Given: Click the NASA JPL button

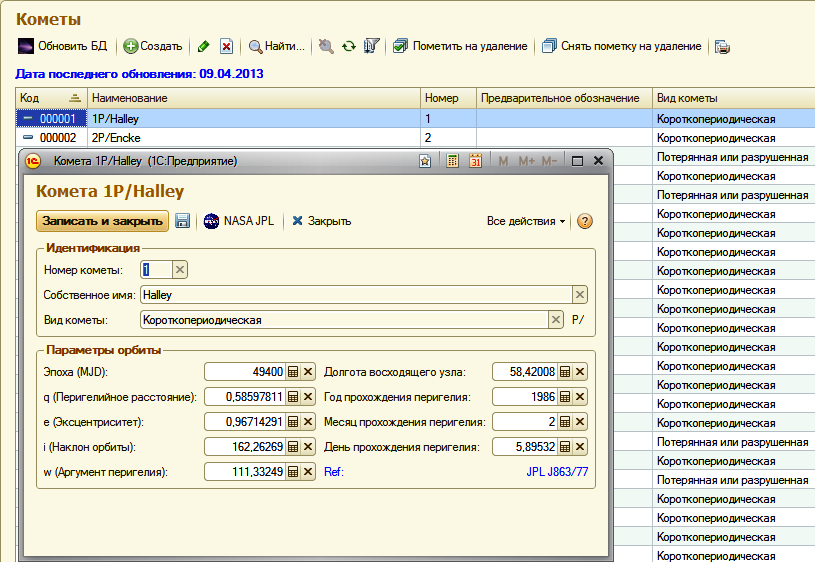Looking at the screenshot, I should point(239,221).
